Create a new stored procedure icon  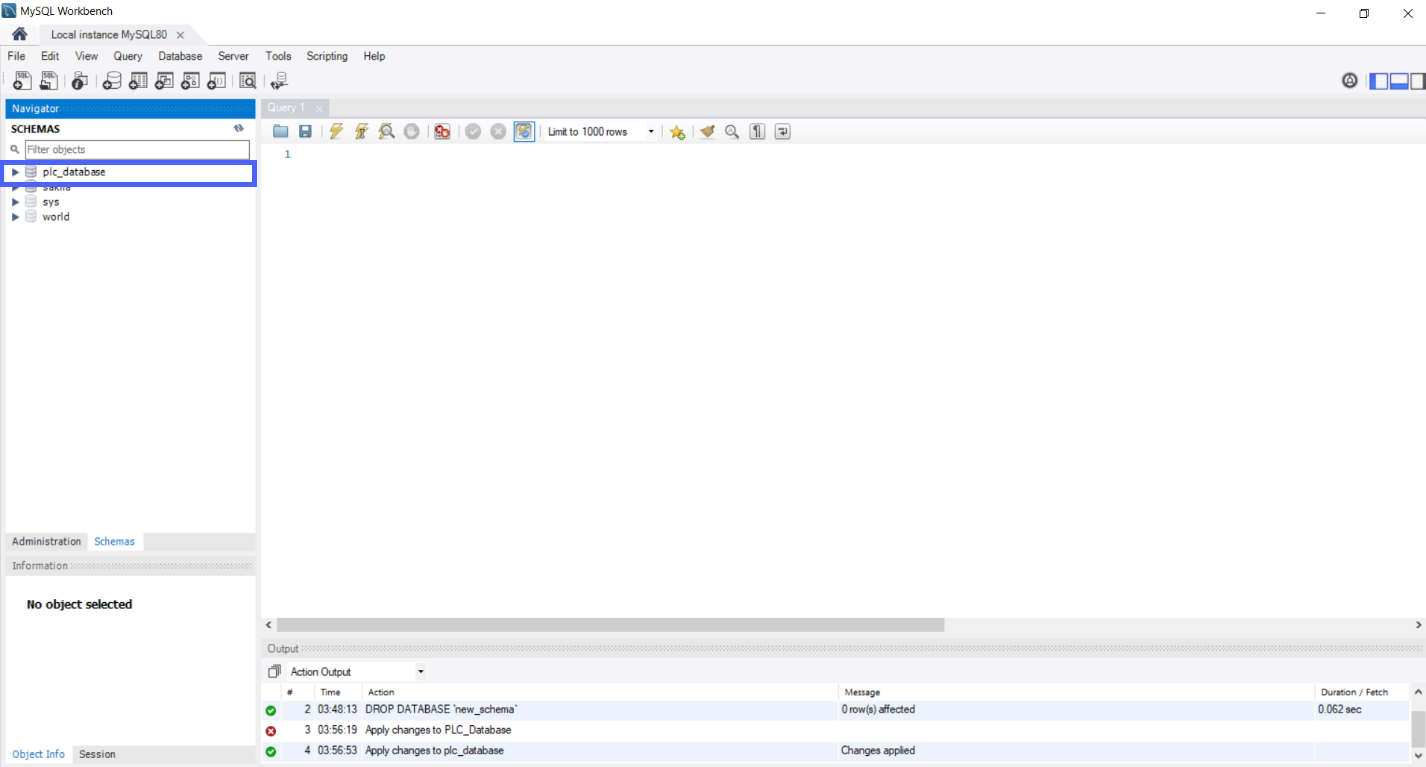(190, 81)
